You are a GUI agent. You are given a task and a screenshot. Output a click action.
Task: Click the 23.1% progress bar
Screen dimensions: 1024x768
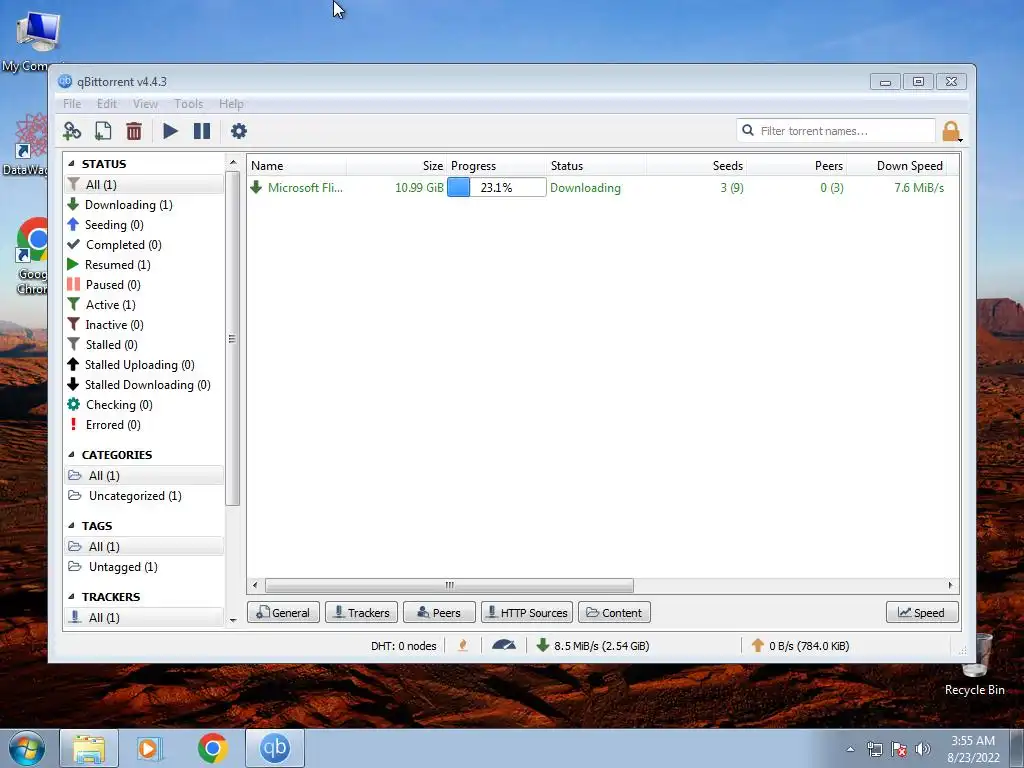click(496, 187)
